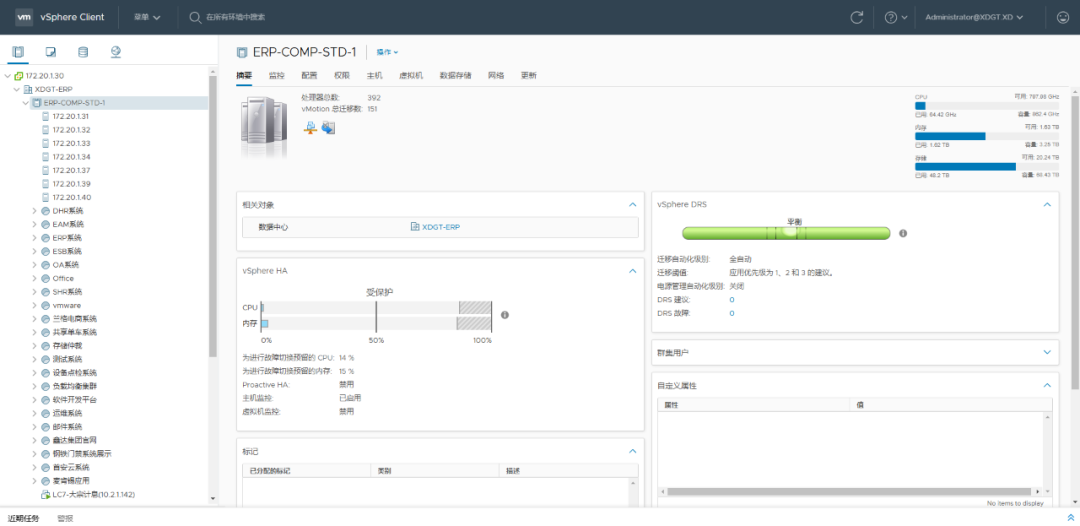Screen dimensions: 1080x526
Task: Open the 主机 tab
Action: pyautogui.click(x=374, y=76)
